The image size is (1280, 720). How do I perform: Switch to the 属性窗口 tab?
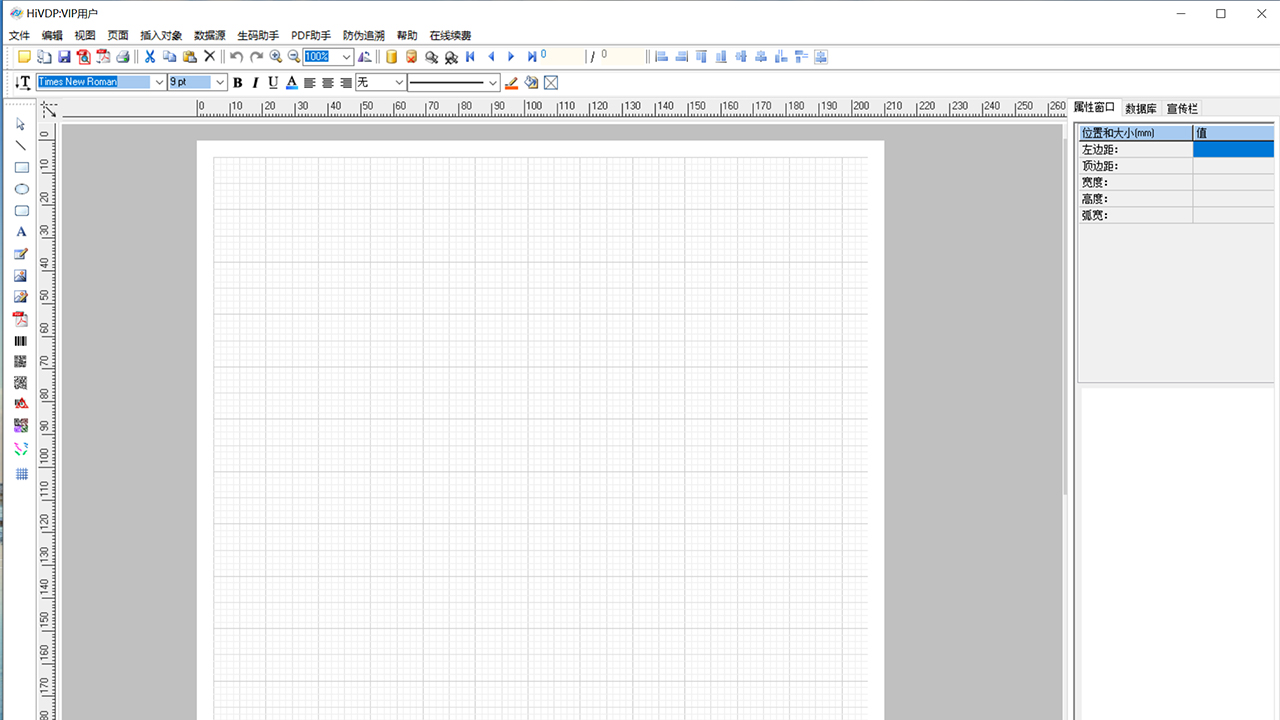pos(1094,107)
